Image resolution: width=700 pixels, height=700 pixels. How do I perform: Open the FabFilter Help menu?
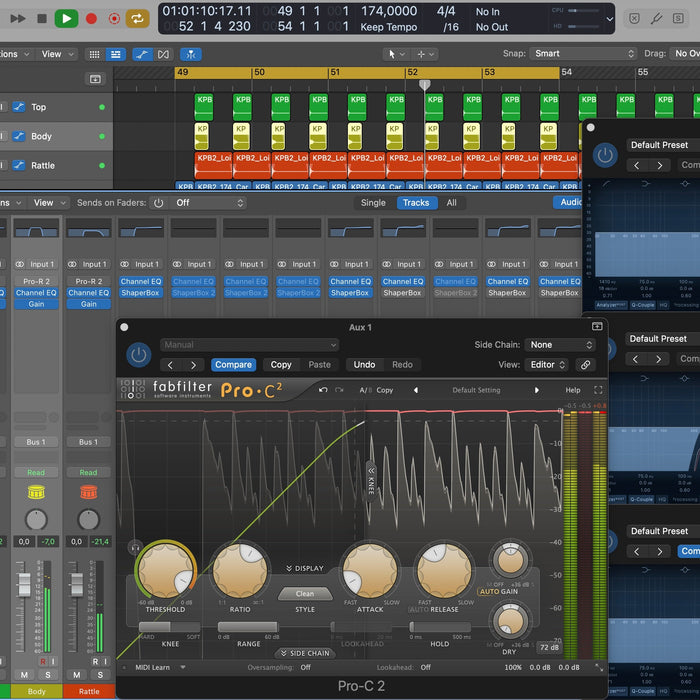point(573,390)
